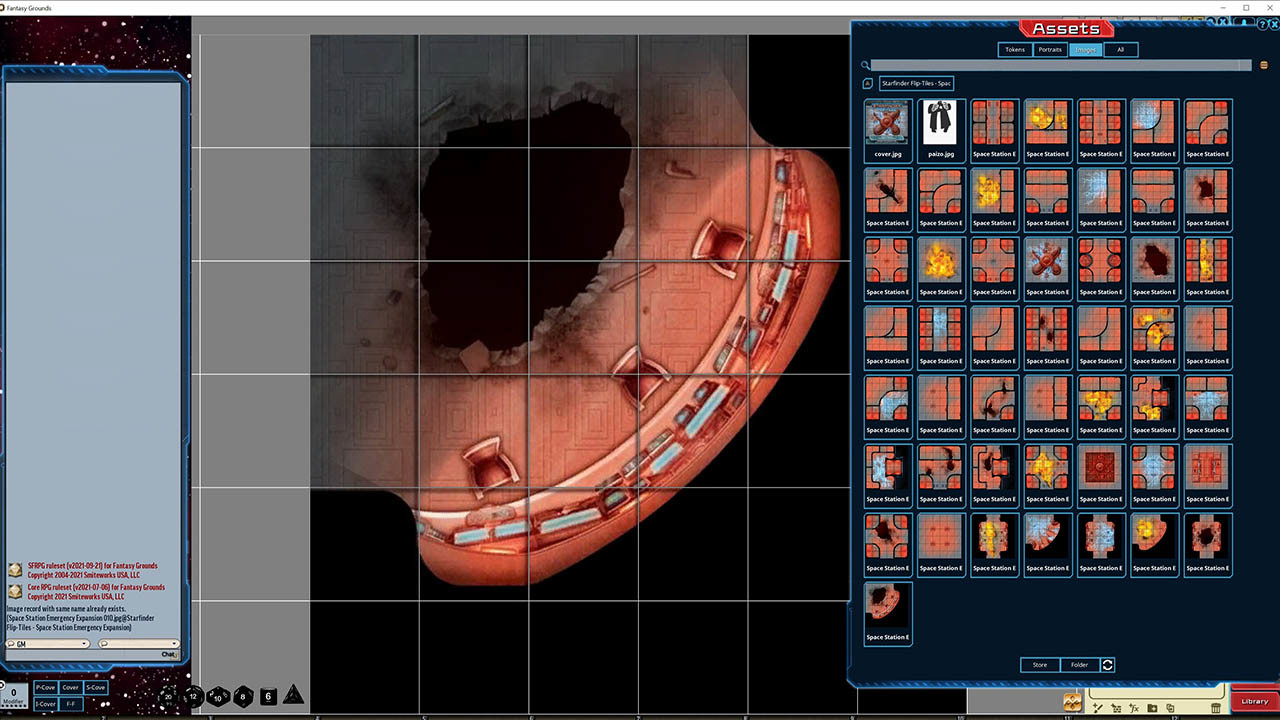
Task: Open the dropdown arrow in the second chat field
Action: pos(175,644)
